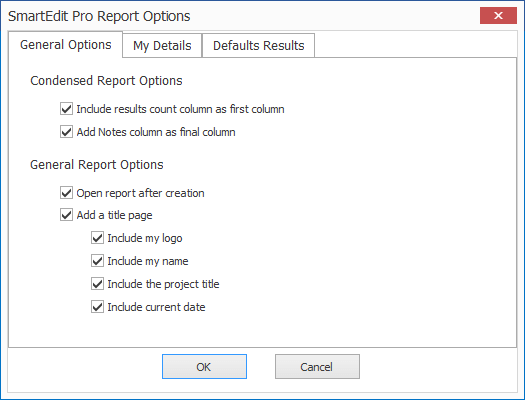Click the 'Open report after creation' label text

click(x=140, y=193)
